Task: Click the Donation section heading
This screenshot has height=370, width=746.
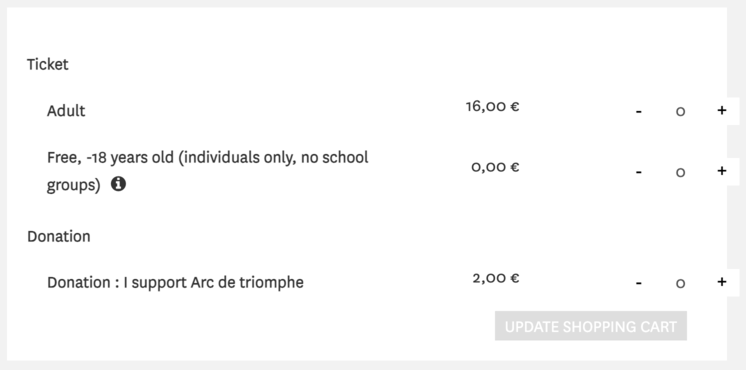Action: tap(59, 236)
